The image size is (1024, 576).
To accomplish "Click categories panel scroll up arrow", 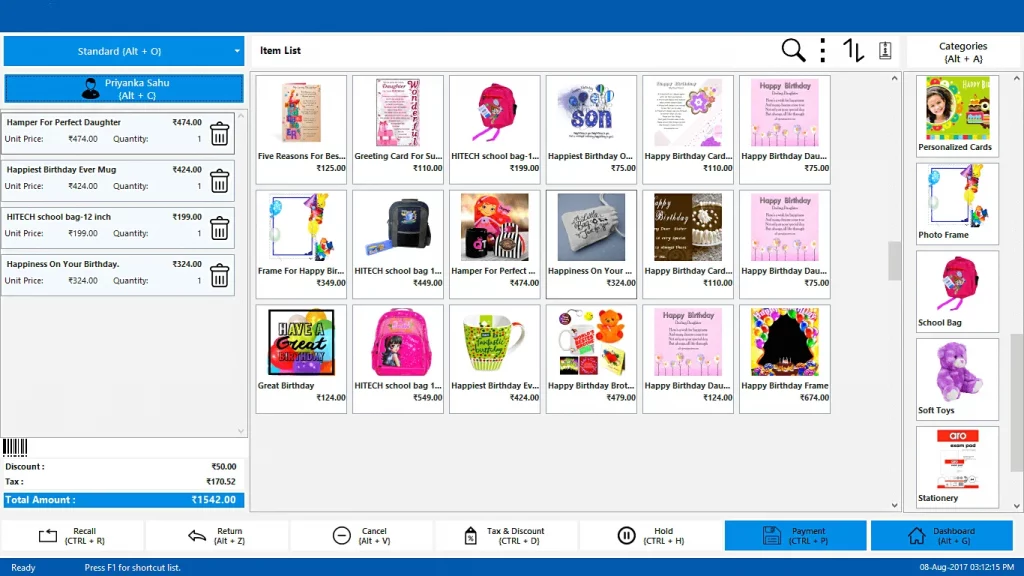I will (1017, 78).
